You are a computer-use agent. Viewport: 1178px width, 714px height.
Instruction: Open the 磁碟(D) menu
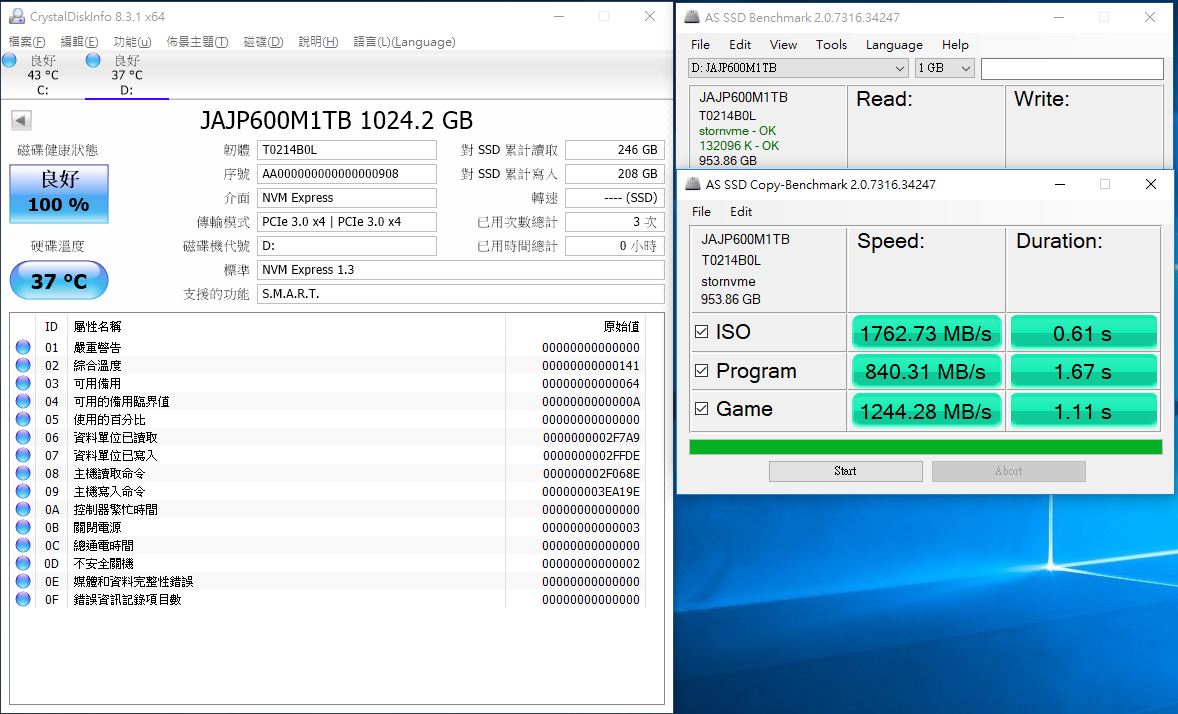click(x=264, y=42)
